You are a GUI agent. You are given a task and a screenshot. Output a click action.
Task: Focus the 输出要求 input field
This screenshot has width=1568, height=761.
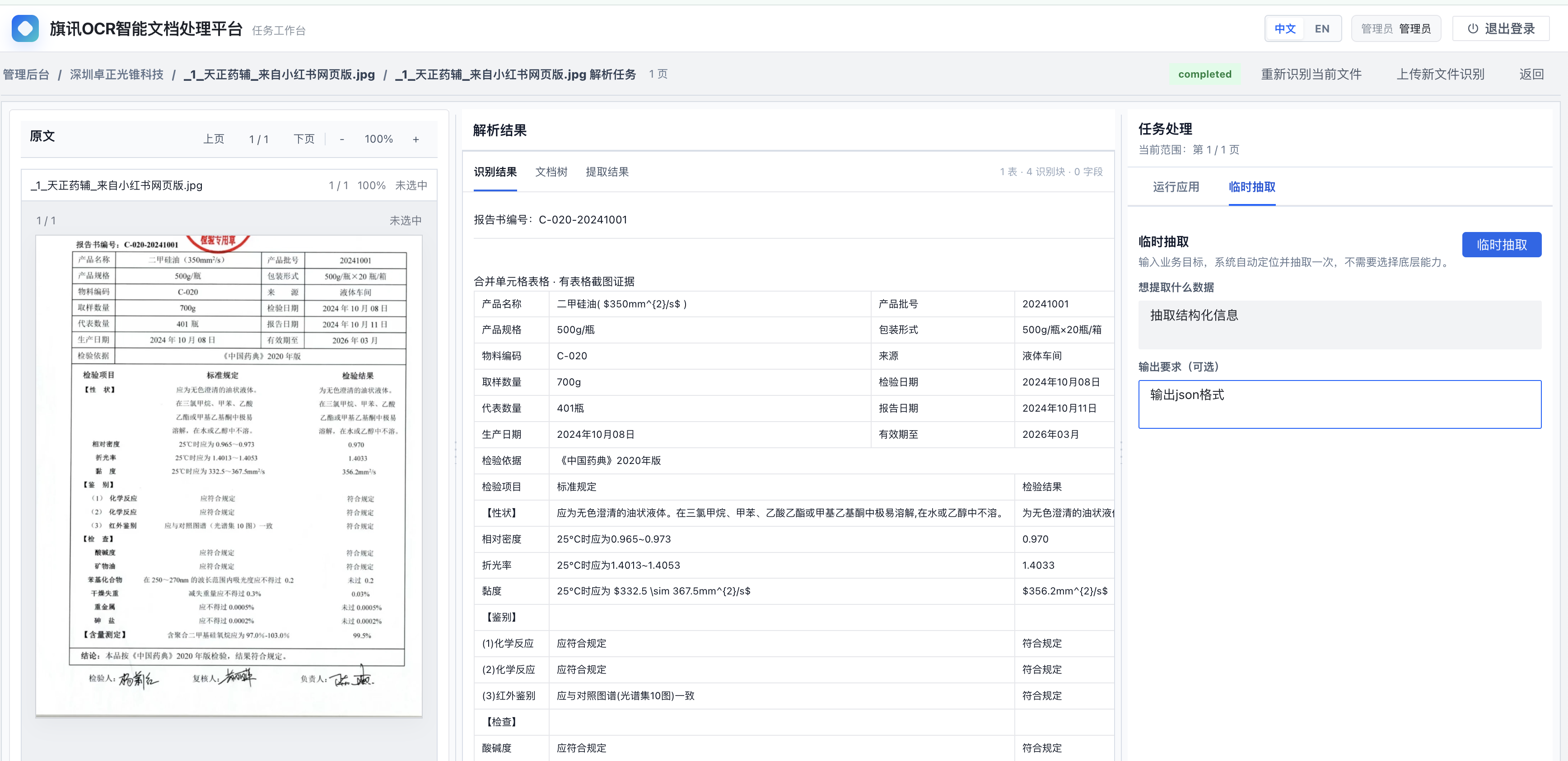pos(1339,404)
